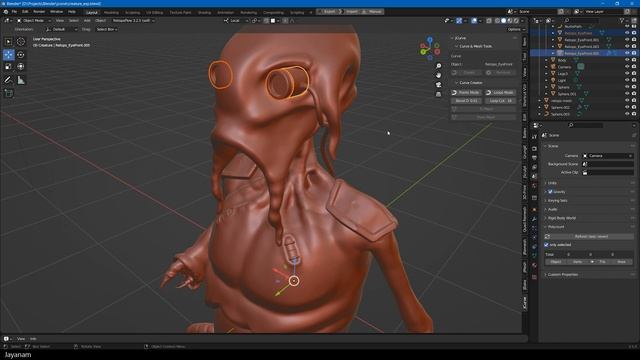
Task: Hide Sphere.001 object using its eye icon
Action: click(x=627, y=94)
